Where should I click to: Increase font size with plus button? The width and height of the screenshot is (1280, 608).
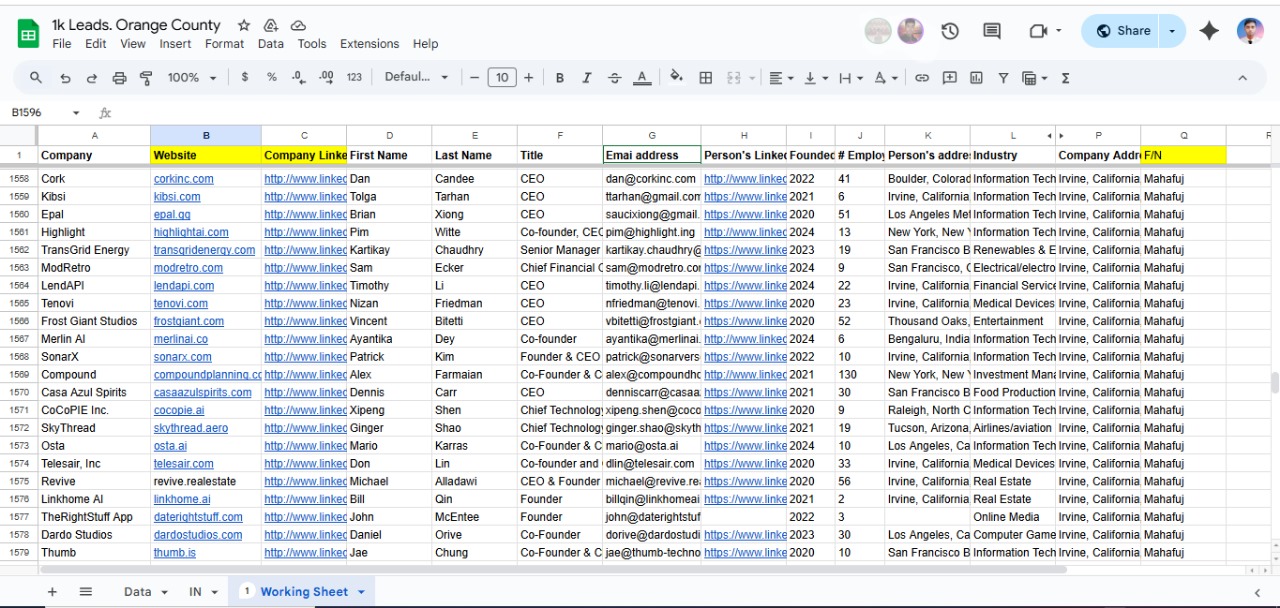[x=529, y=77]
